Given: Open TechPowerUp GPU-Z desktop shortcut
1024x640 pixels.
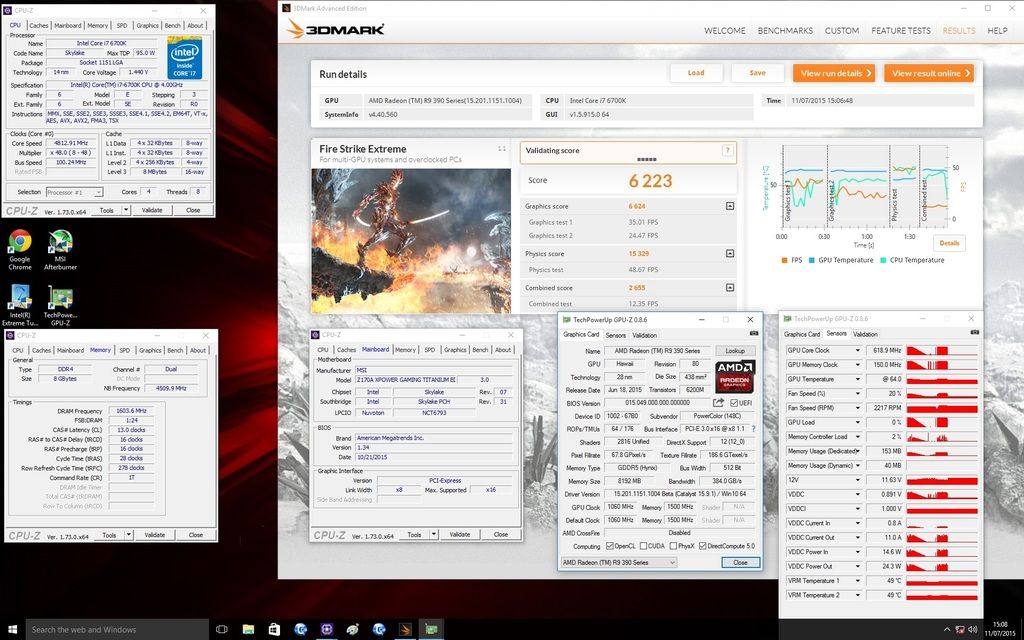Looking at the screenshot, I should point(60,298).
